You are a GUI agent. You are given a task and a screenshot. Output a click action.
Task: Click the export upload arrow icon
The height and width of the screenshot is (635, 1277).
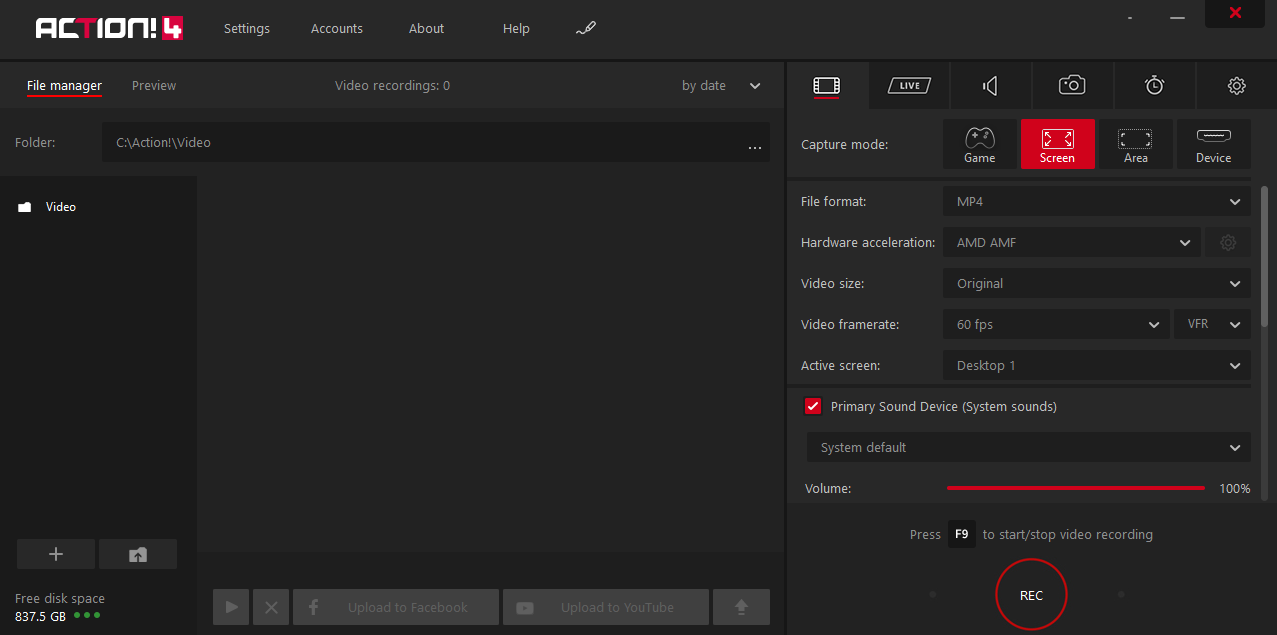(x=741, y=607)
